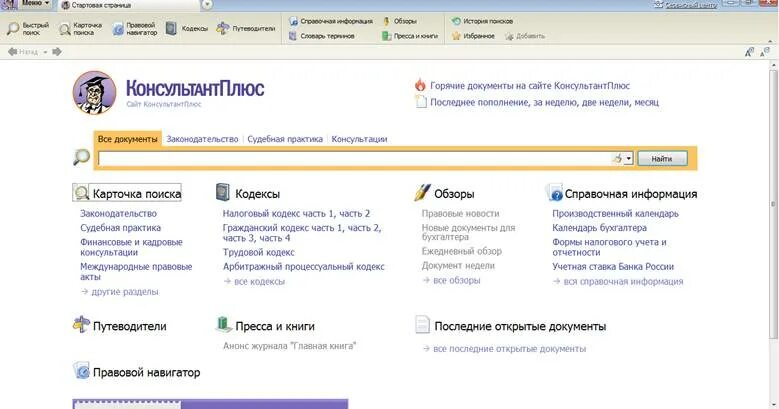The width and height of the screenshot is (779, 409).
Task: Click the flame icon for hot documents
Action: [x=420, y=85]
